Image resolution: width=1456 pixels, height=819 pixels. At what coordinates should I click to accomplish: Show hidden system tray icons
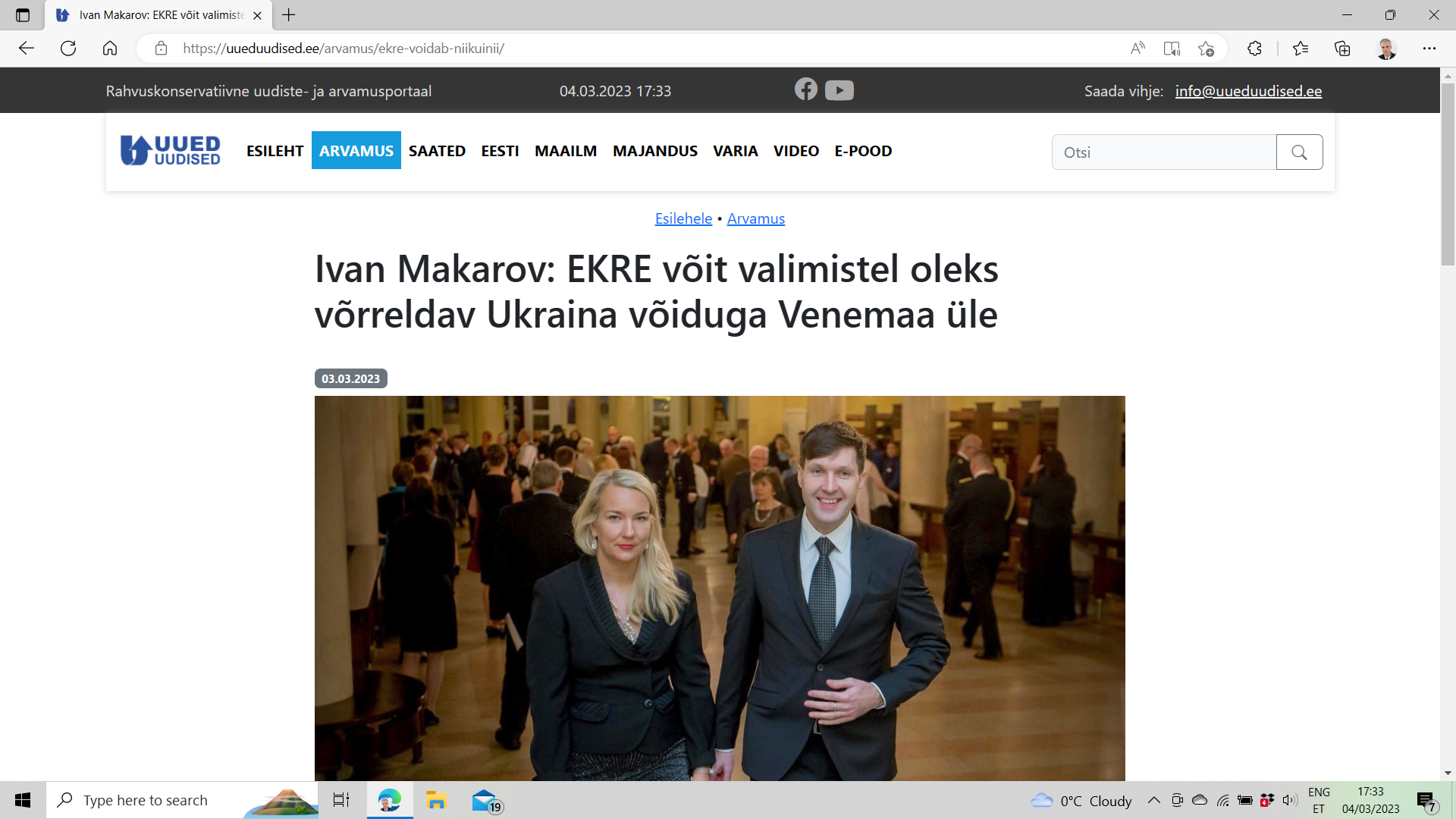pos(1153,800)
